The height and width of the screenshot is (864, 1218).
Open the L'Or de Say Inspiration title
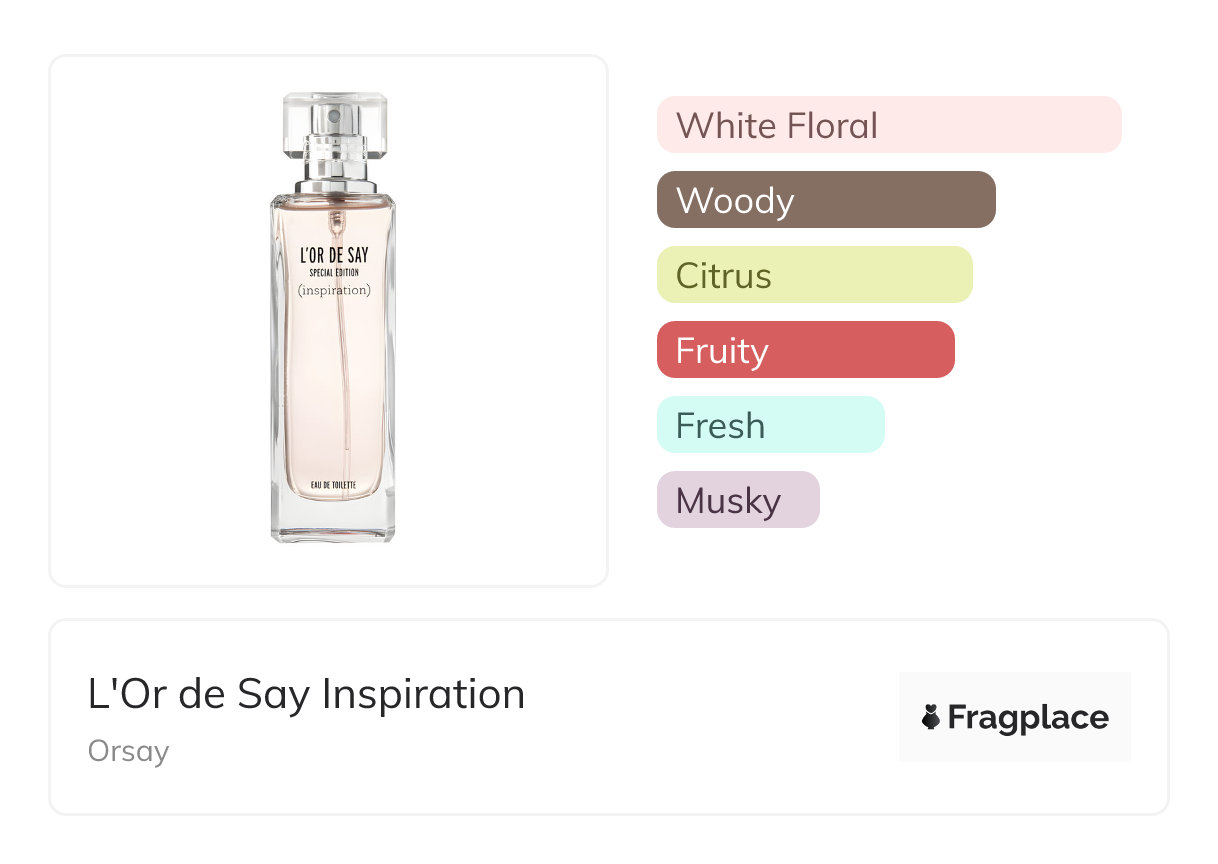[x=306, y=694]
